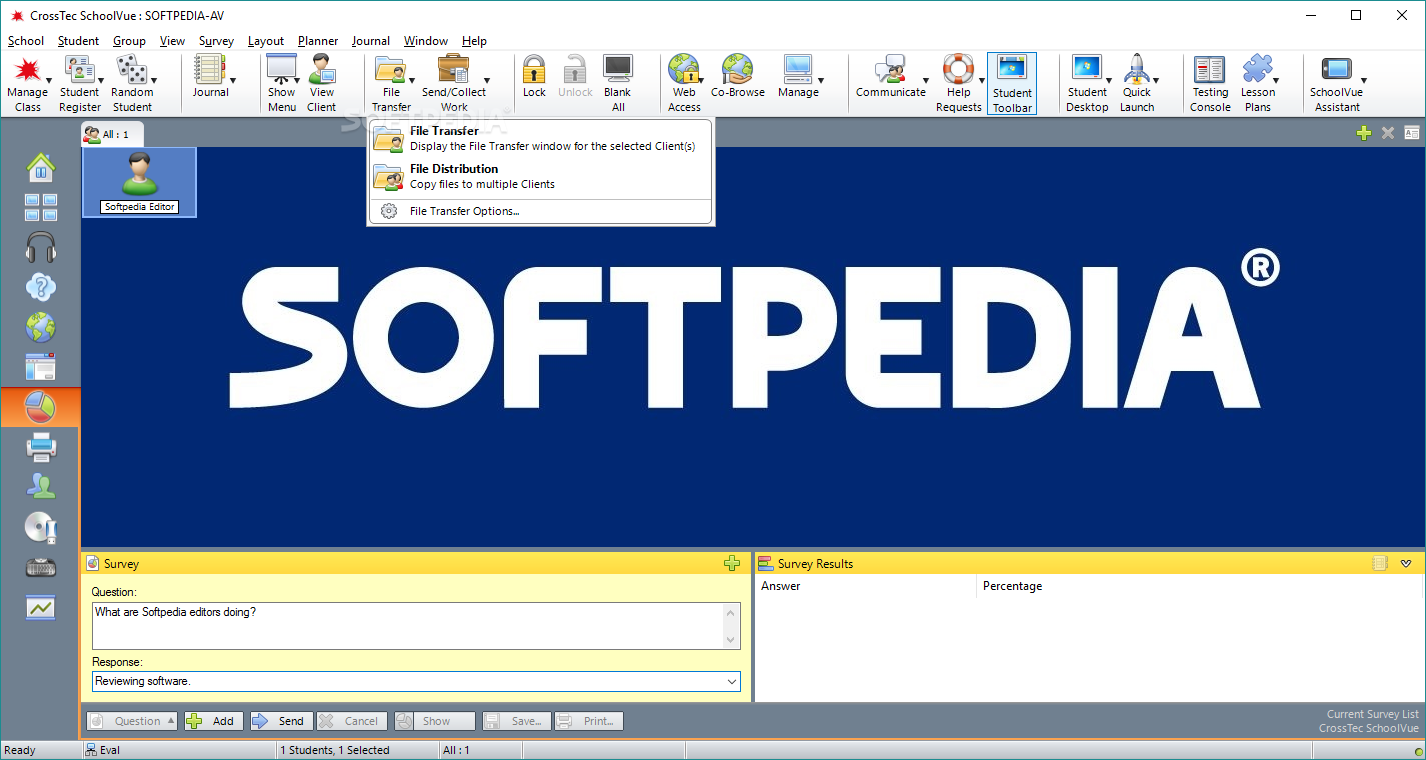Screen dimensions: 1426x760
Task: Click the Show Menu presentation icon
Action: tap(281, 70)
